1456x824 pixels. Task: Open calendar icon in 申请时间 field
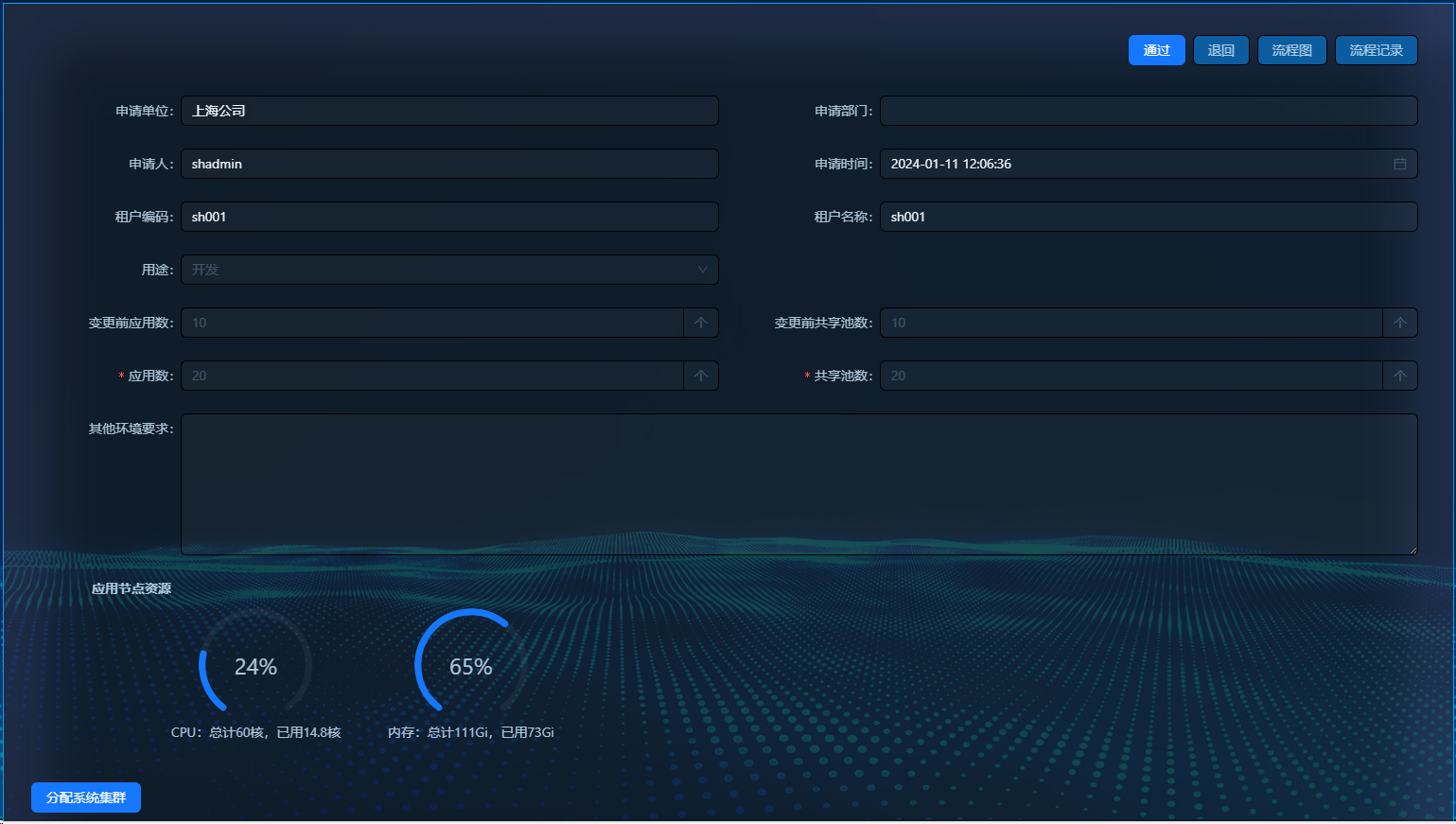(1400, 164)
